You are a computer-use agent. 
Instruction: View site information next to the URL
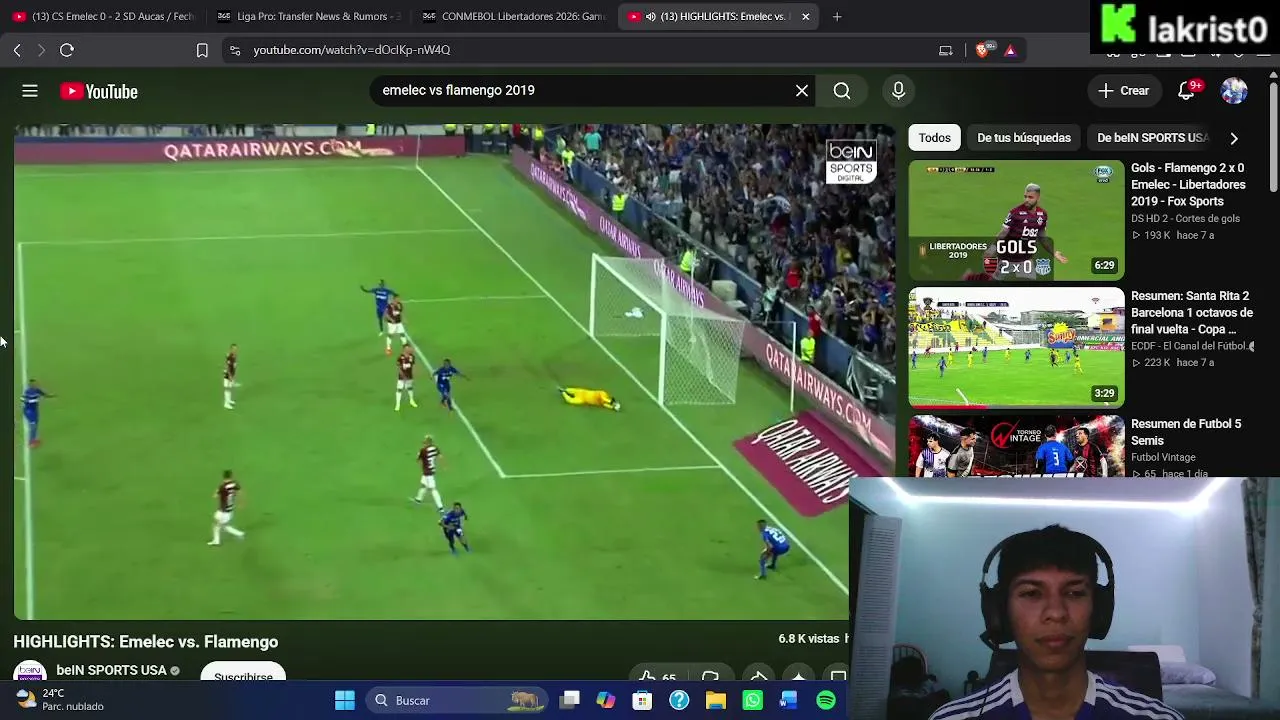tap(235, 50)
